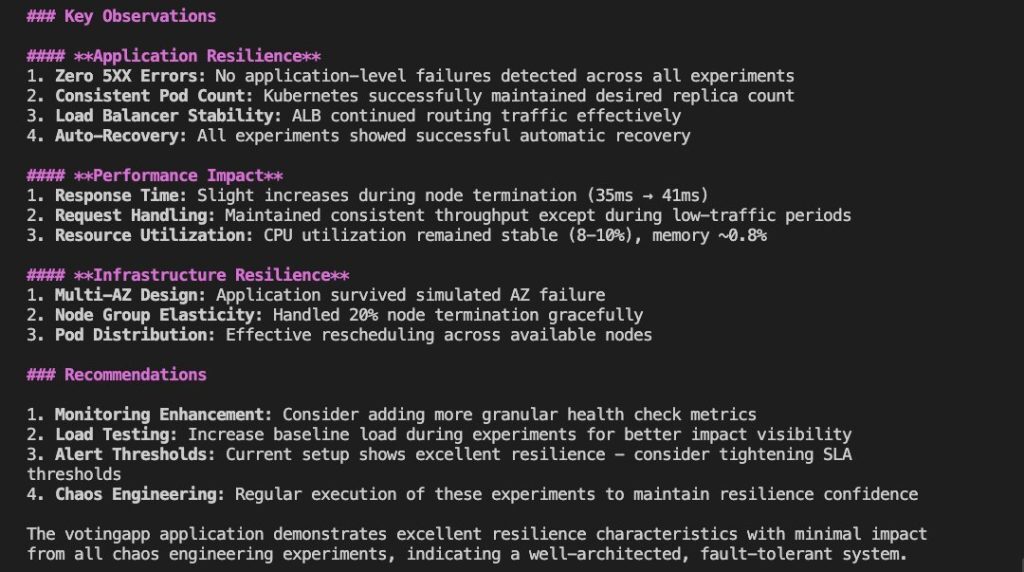This screenshot has height=572, width=1024.
Task: Click the "The votingapp application" summary paragraph
Action: pos(477,544)
